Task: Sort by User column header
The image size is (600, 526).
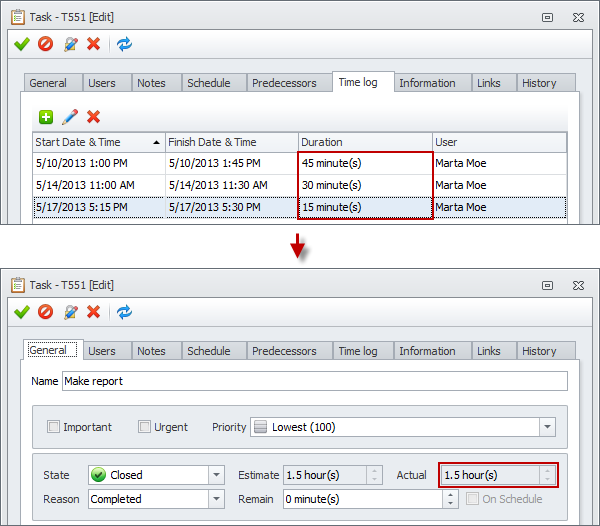Action: coord(500,142)
